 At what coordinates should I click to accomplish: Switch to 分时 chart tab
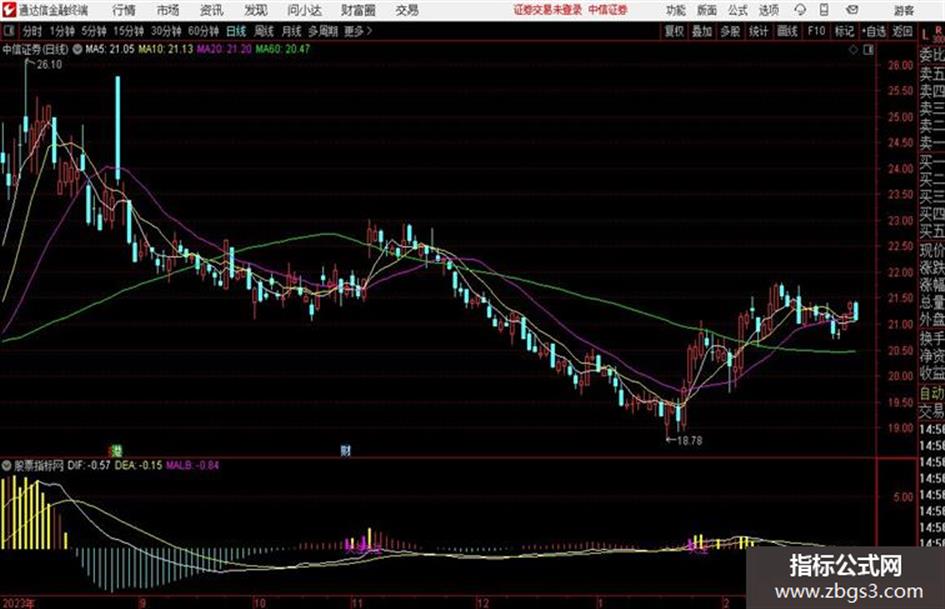[x=32, y=31]
